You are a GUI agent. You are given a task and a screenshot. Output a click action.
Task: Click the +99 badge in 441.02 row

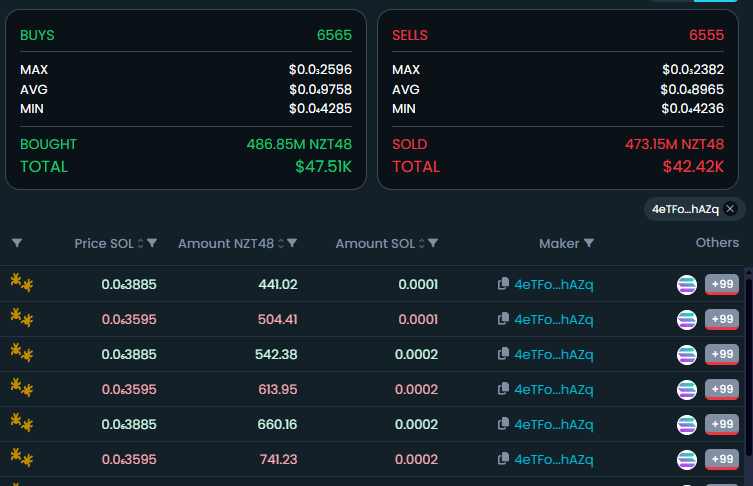[722, 284]
